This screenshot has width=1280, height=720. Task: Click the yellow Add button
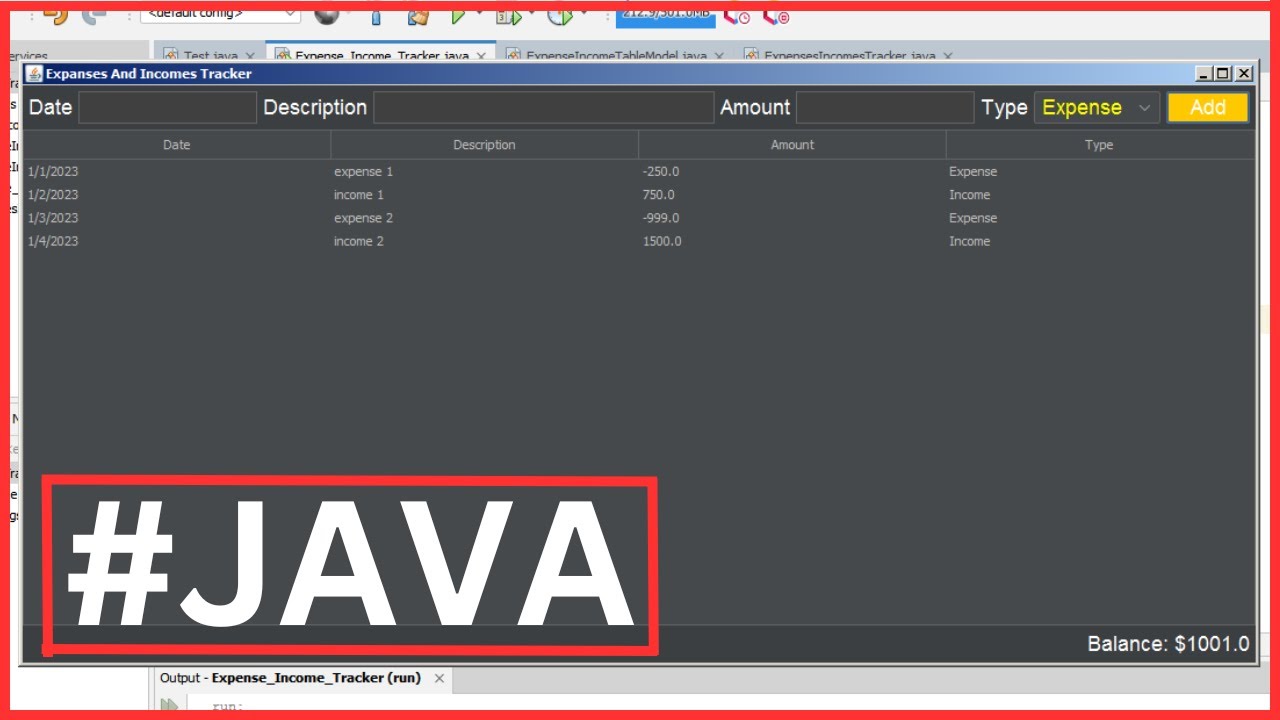point(1208,108)
